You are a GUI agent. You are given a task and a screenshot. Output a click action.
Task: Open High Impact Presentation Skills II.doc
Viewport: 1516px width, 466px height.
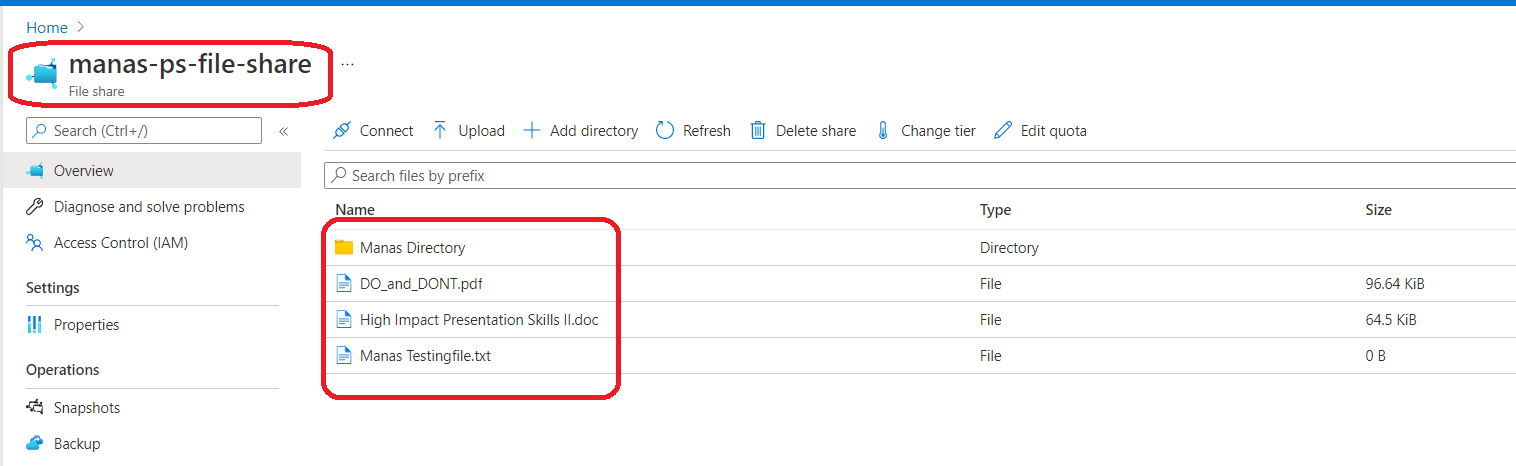click(x=479, y=320)
